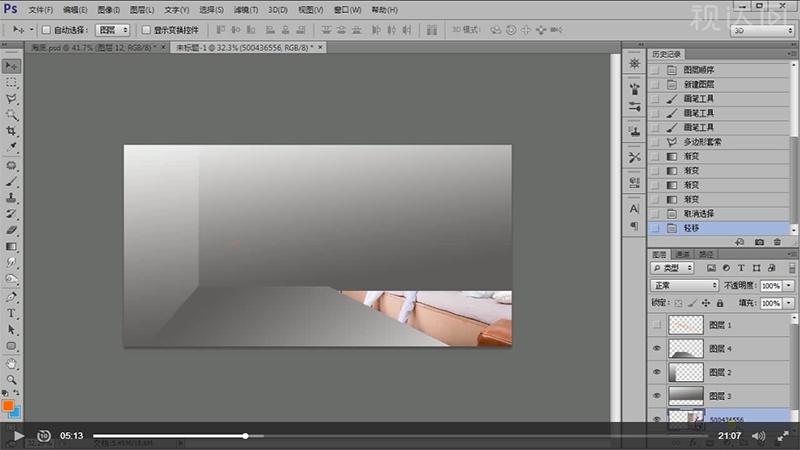Select the Zoom tool
Image resolution: width=800 pixels, height=450 pixels.
click(x=11, y=380)
